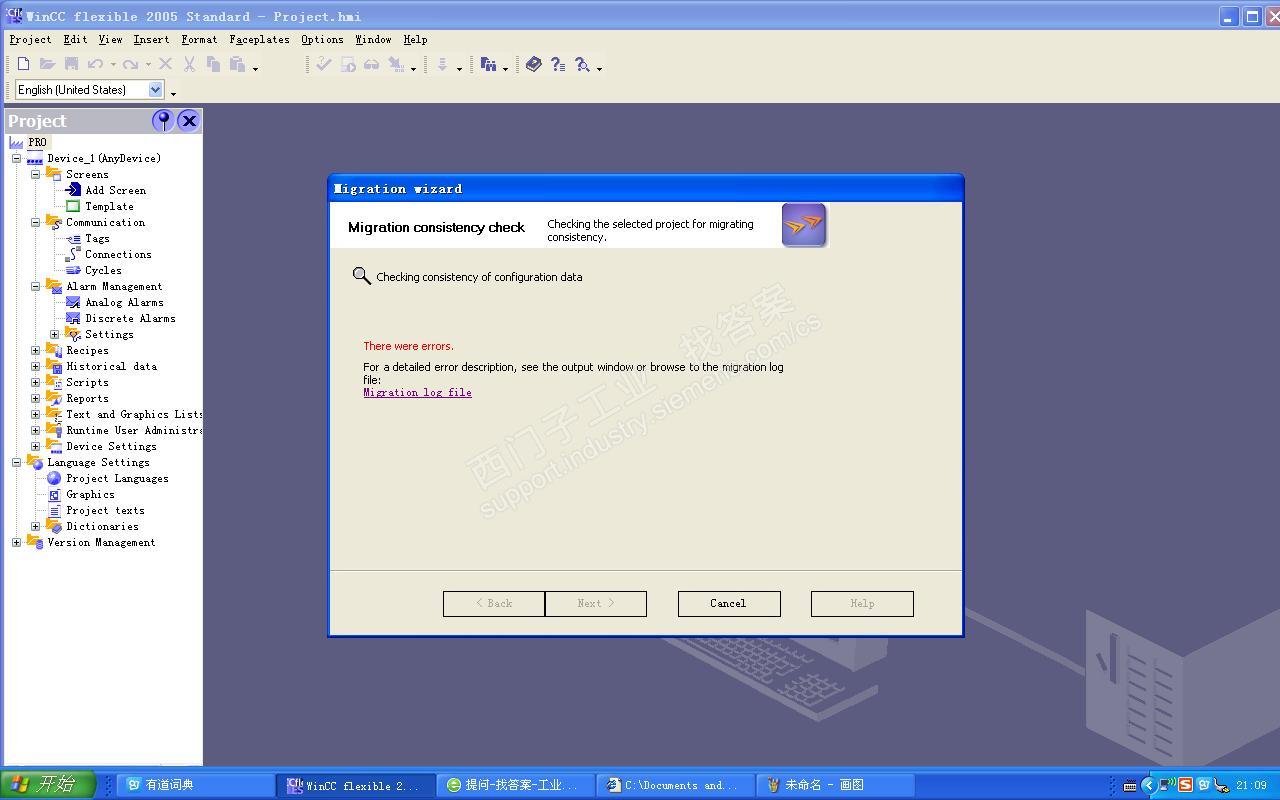Click the start runtime icon next to the checkmark
Viewport: 1280px width, 800px height.
pyautogui.click(x=348, y=64)
